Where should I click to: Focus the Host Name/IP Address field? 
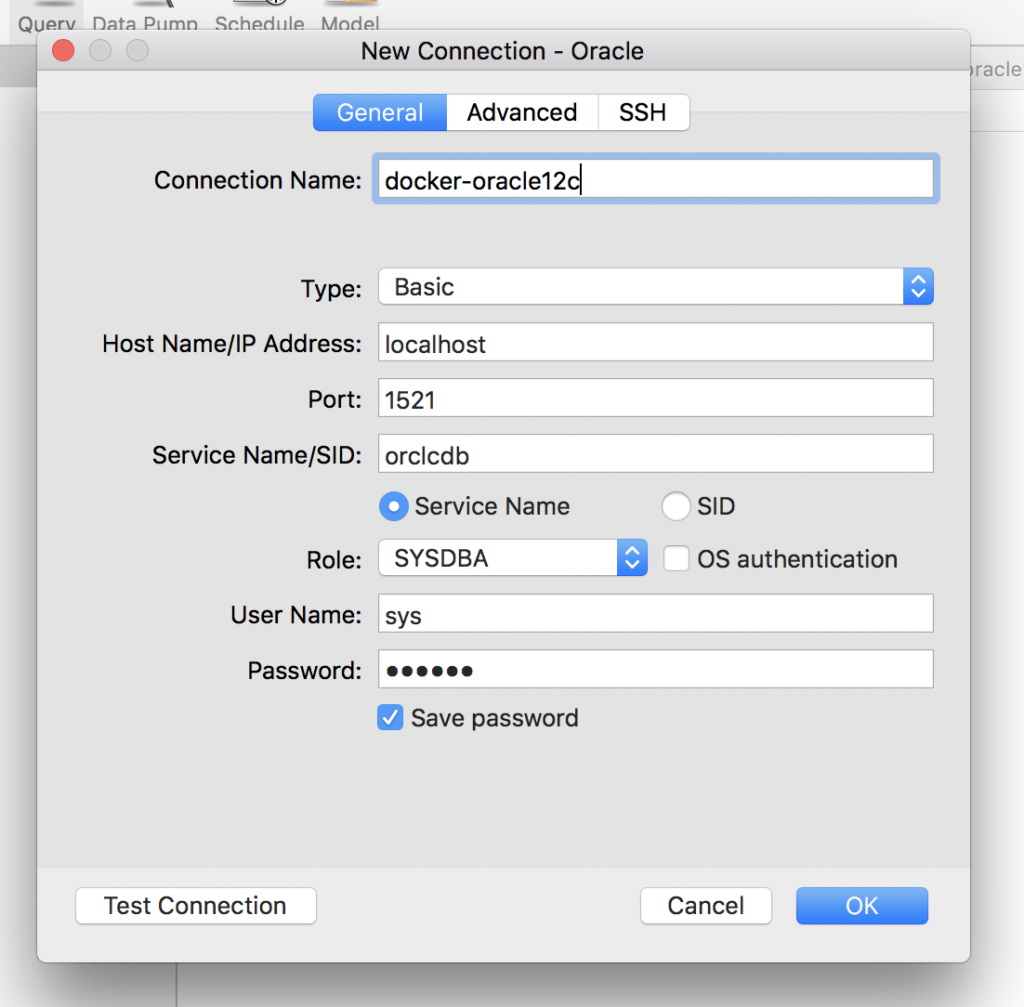655,343
